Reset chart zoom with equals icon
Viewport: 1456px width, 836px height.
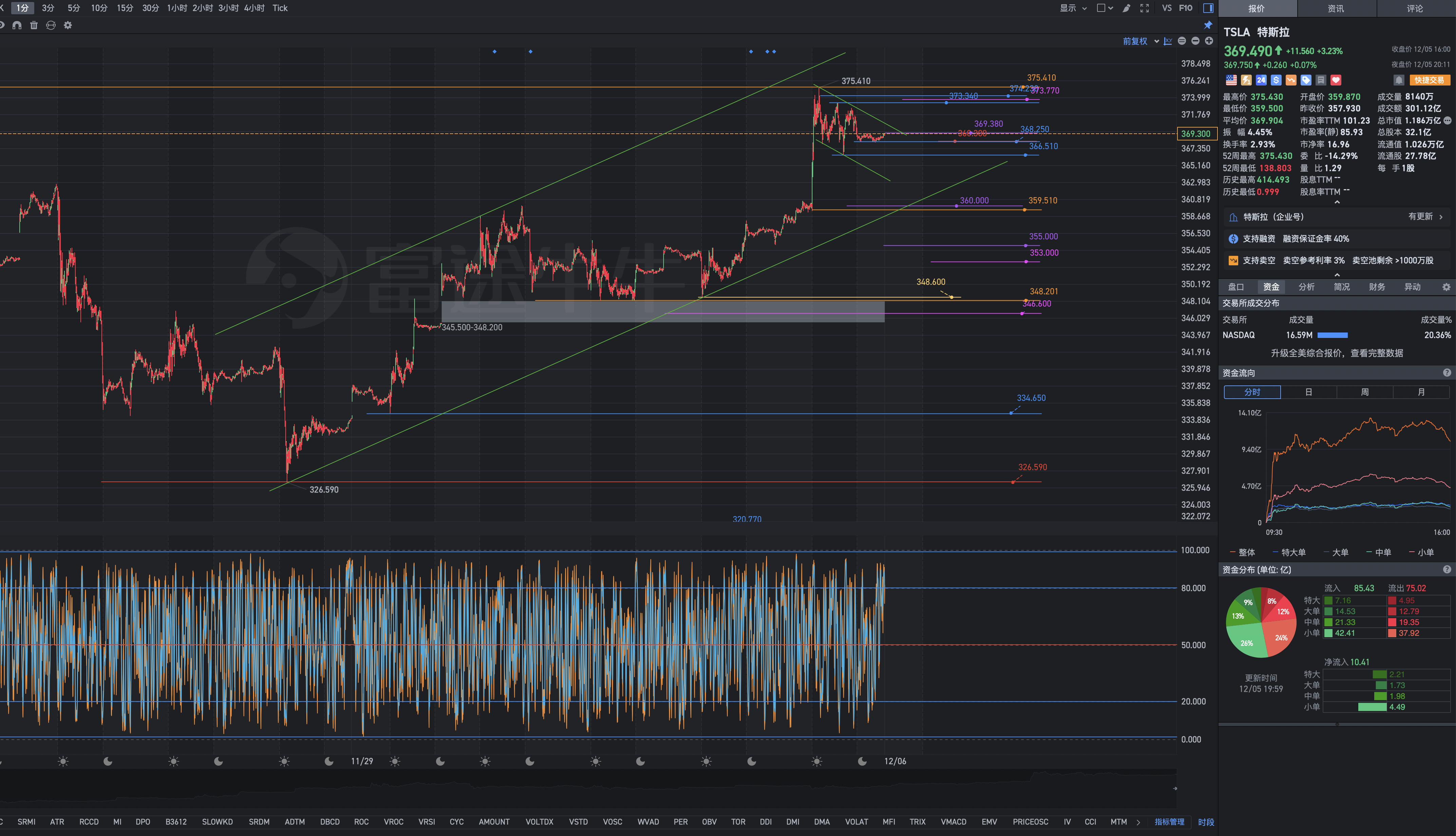coord(1182,41)
